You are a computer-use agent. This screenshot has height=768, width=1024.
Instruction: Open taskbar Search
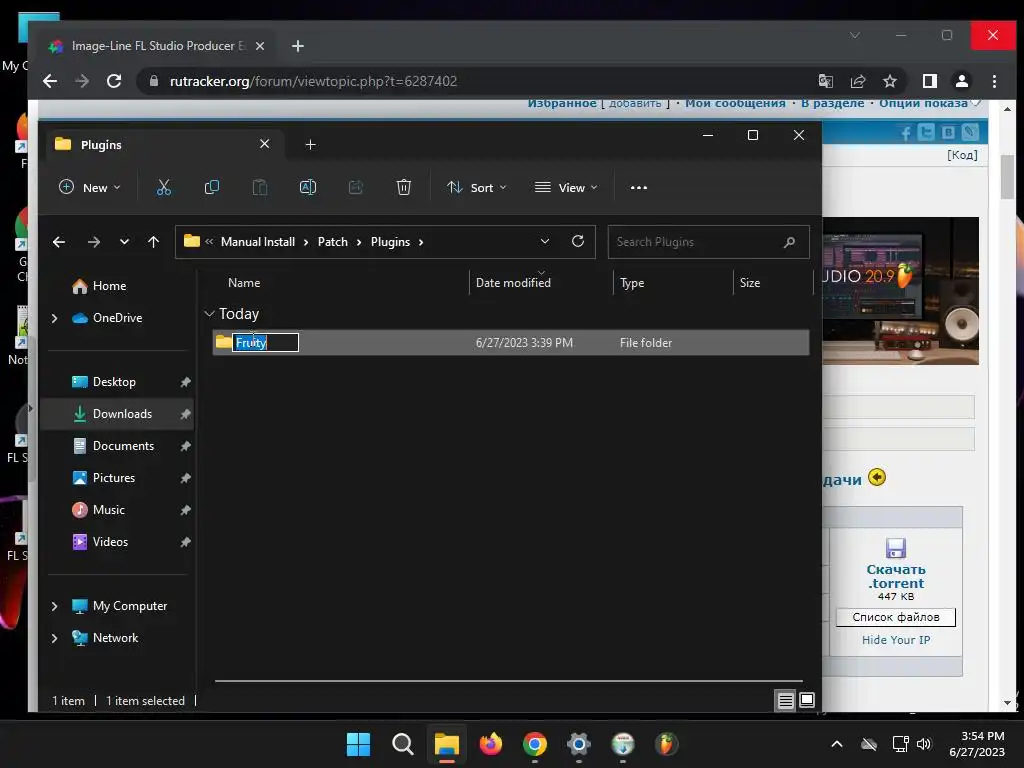point(402,744)
